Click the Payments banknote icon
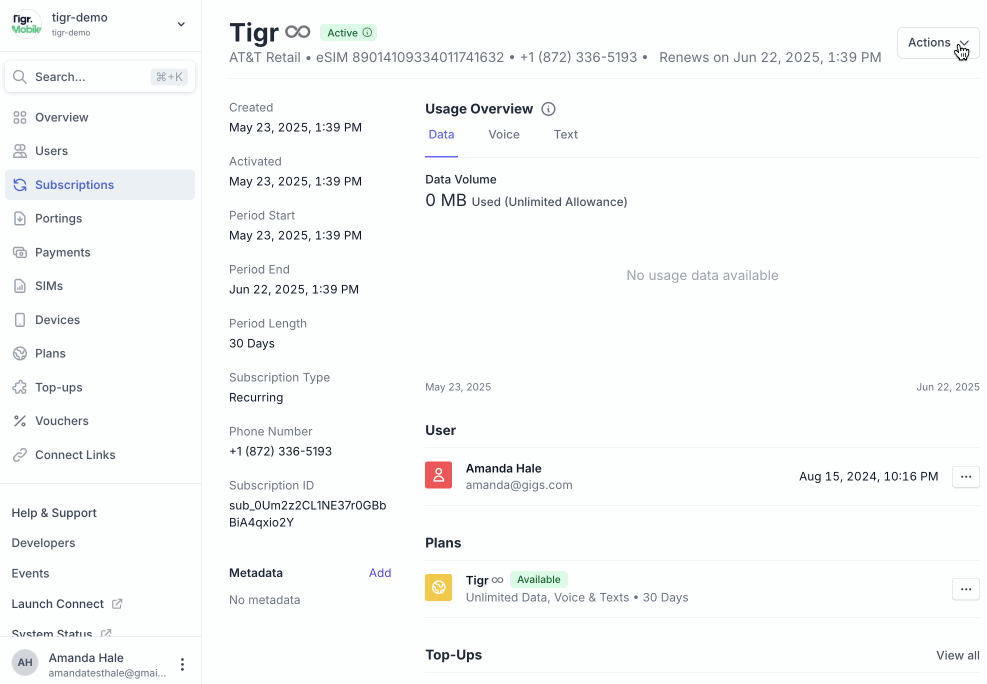Screen dimensions: 987x684 [x=20, y=252]
